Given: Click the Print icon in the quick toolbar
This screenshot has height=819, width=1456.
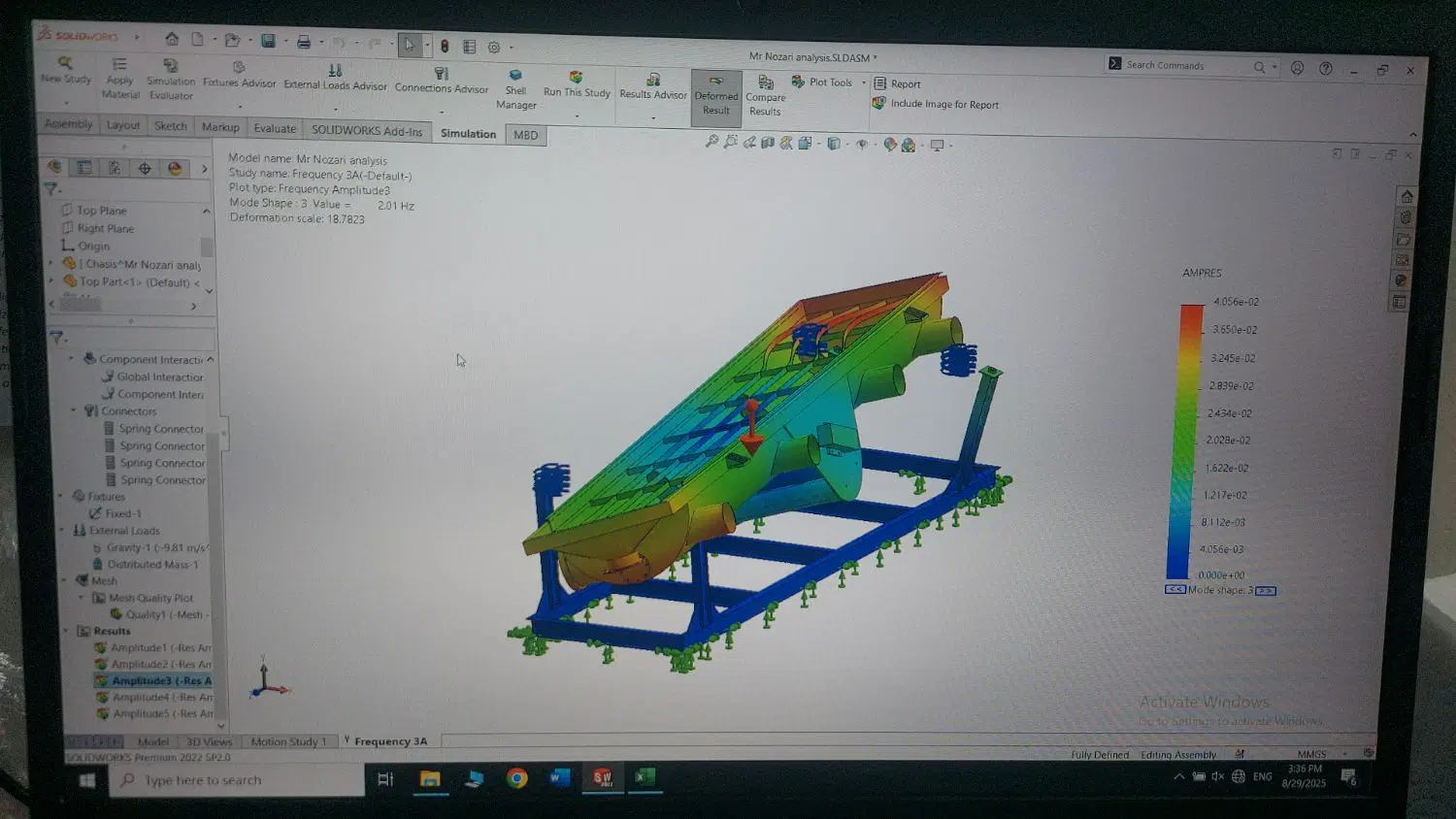Looking at the screenshot, I should click(304, 42).
